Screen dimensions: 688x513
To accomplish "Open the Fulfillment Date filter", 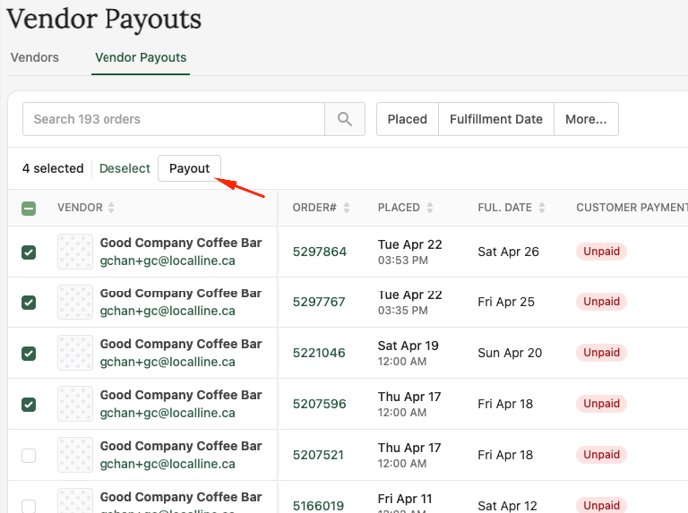I will pyautogui.click(x=496, y=119).
